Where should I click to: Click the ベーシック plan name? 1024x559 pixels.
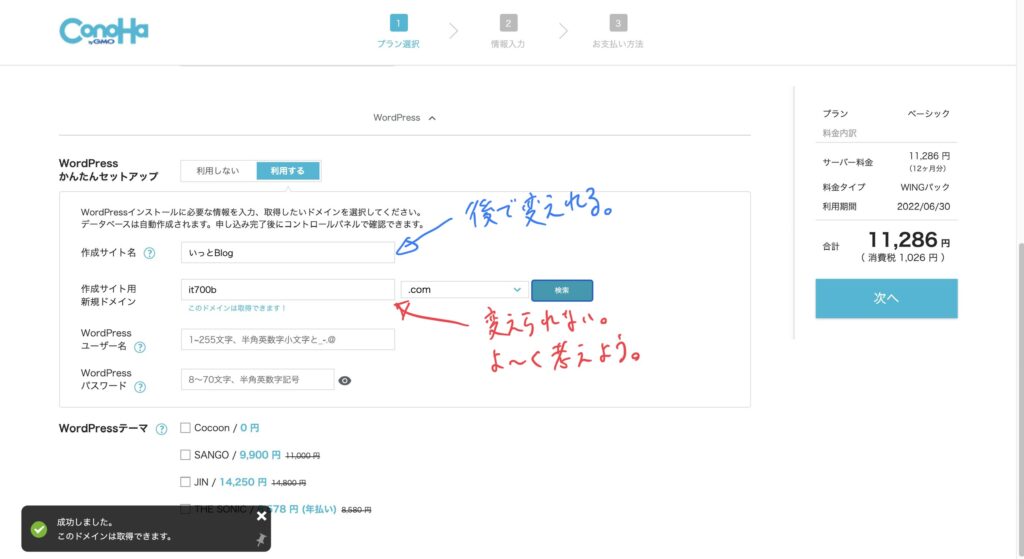[x=928, y=114]
